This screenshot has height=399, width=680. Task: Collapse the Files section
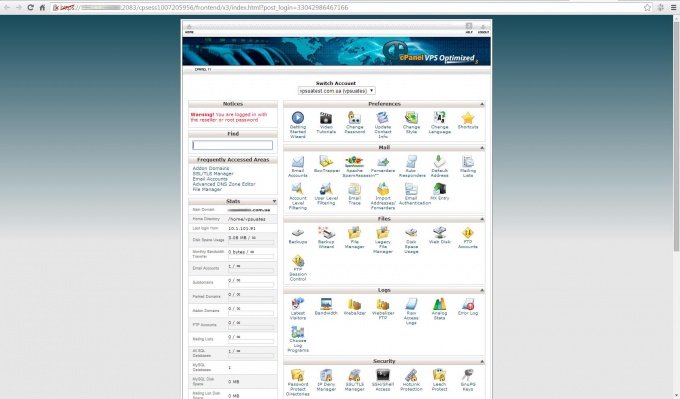point(482,219)
